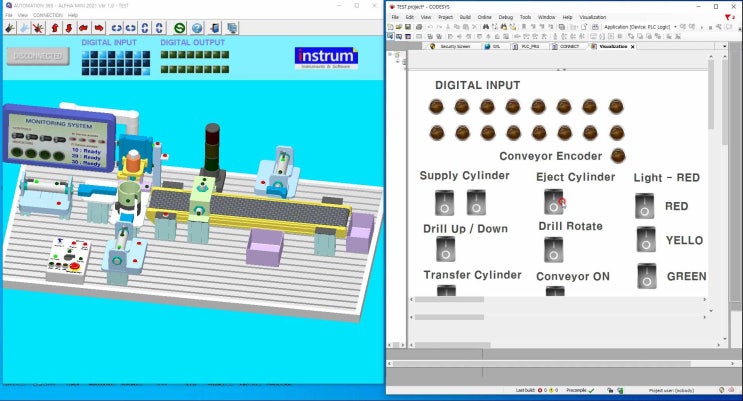Screen dimensions: 743x401
Task: Click the Open project folder icon in CODESYS
Action: click(x=399, y=27)
